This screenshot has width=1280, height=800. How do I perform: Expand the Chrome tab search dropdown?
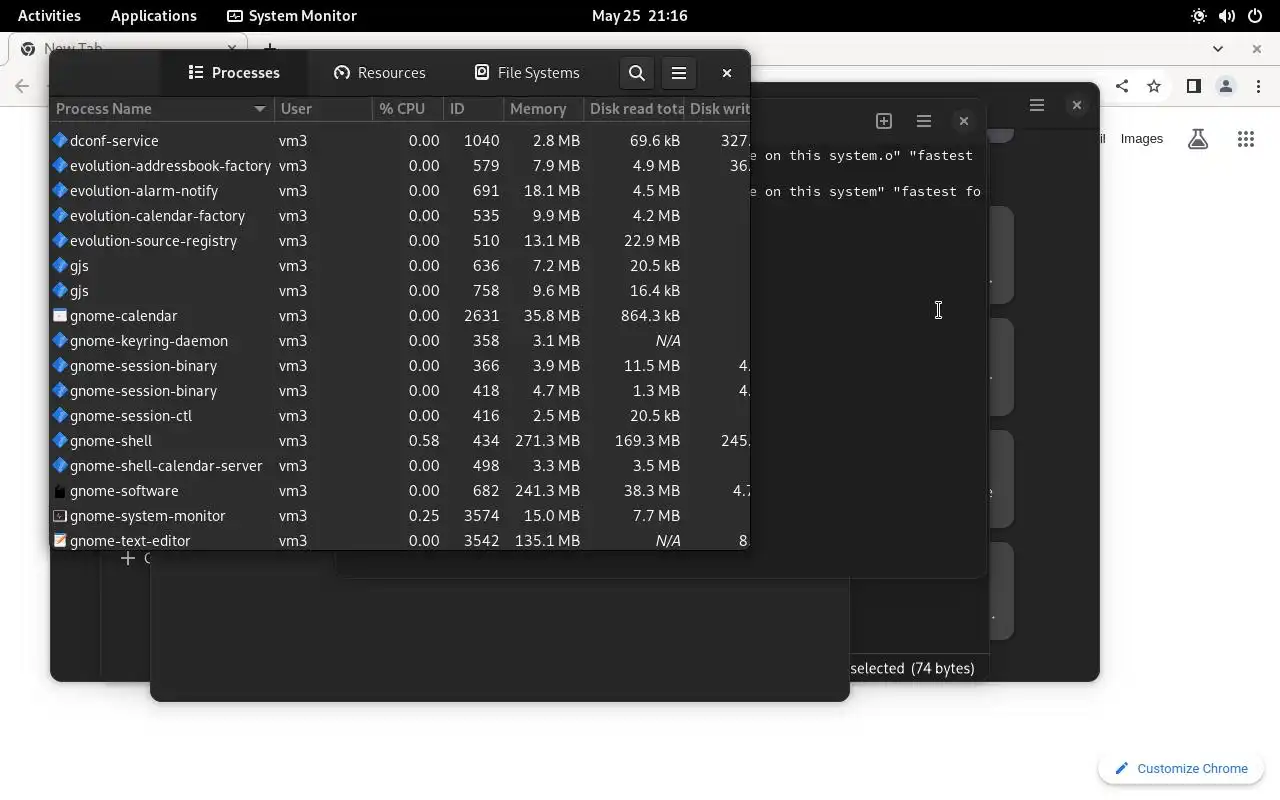(x=1218, y=48)
